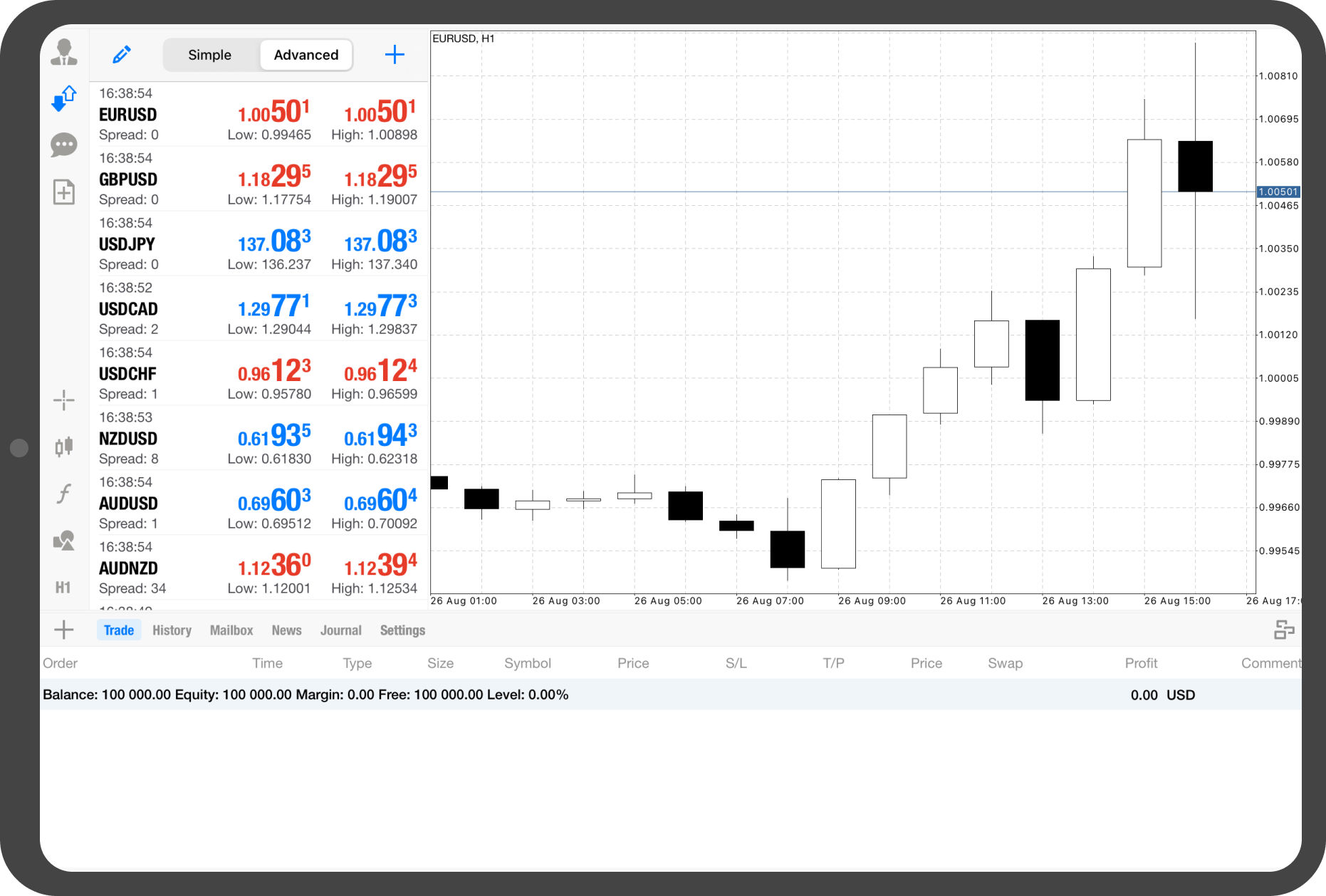This screenshot has width=1326, height=896.
Task: Select the Mailbox tab
Action: [231, 630]
